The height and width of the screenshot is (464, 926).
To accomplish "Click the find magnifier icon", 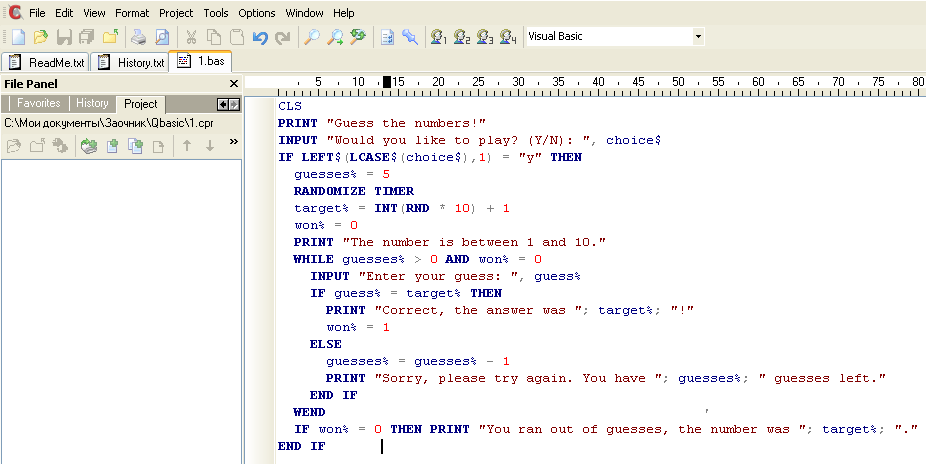I will (x=312, y=37).
